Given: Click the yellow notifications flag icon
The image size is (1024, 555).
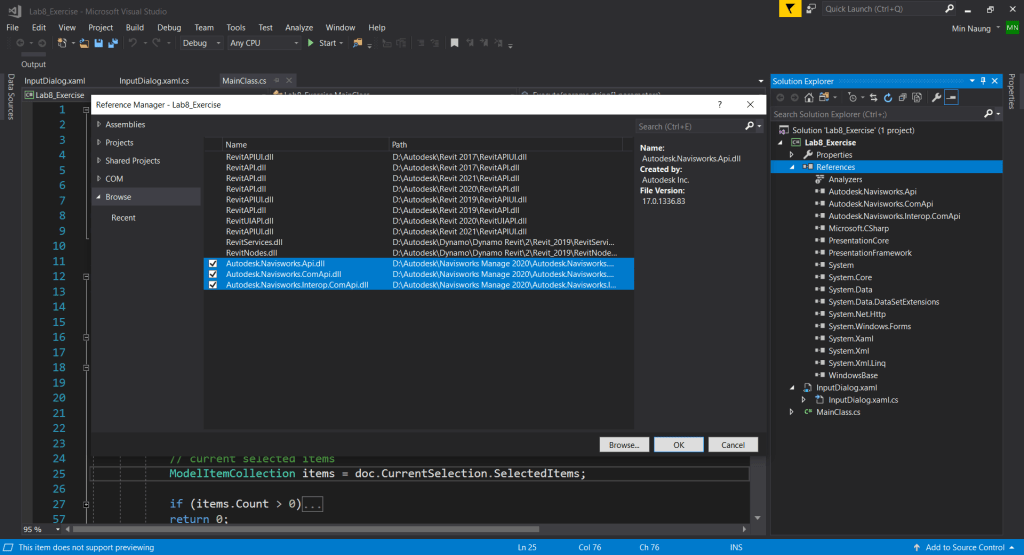Looking at the screenshot, I should point(790,9).
